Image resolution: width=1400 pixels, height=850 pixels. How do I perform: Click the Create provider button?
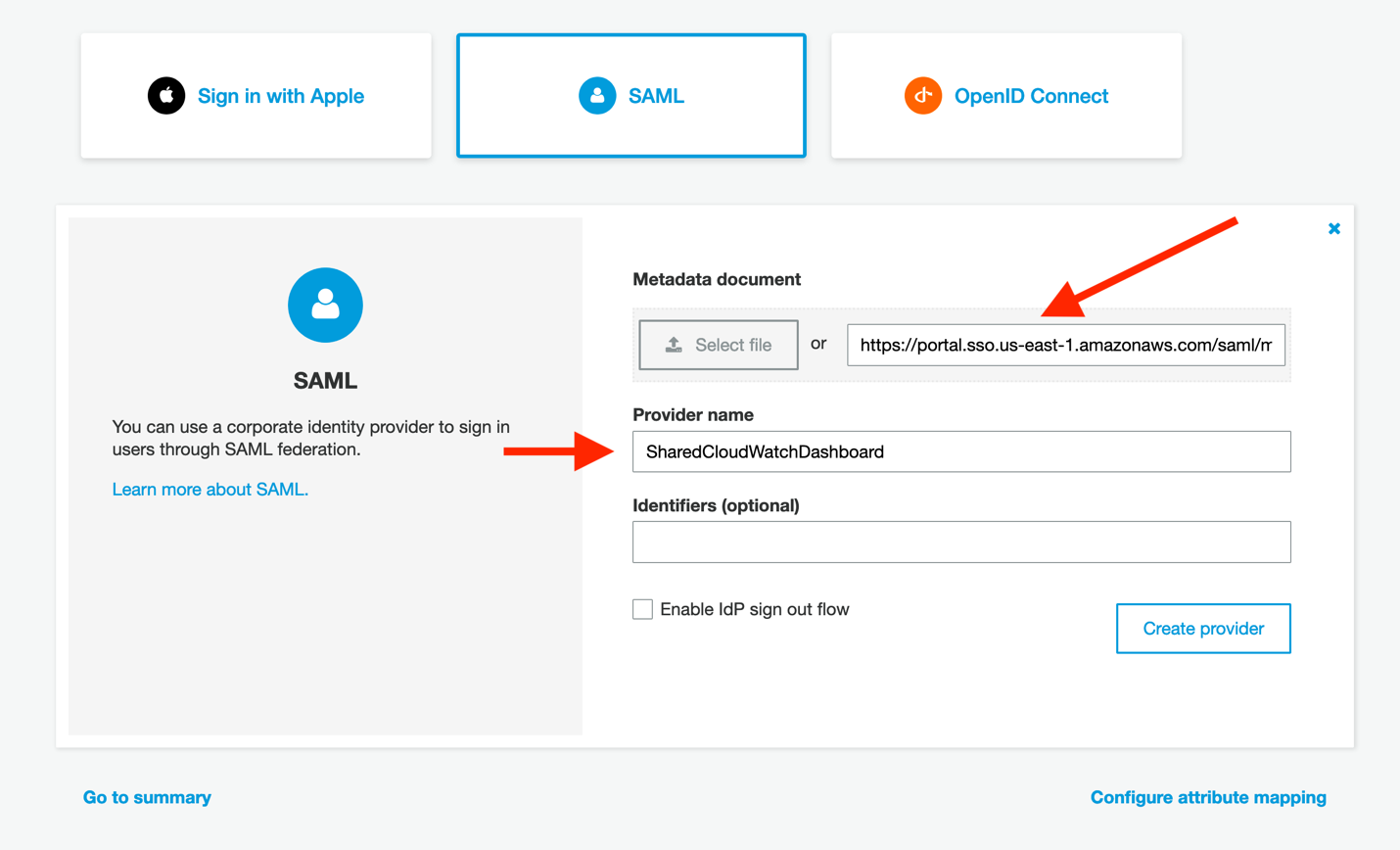point(1202,628)
